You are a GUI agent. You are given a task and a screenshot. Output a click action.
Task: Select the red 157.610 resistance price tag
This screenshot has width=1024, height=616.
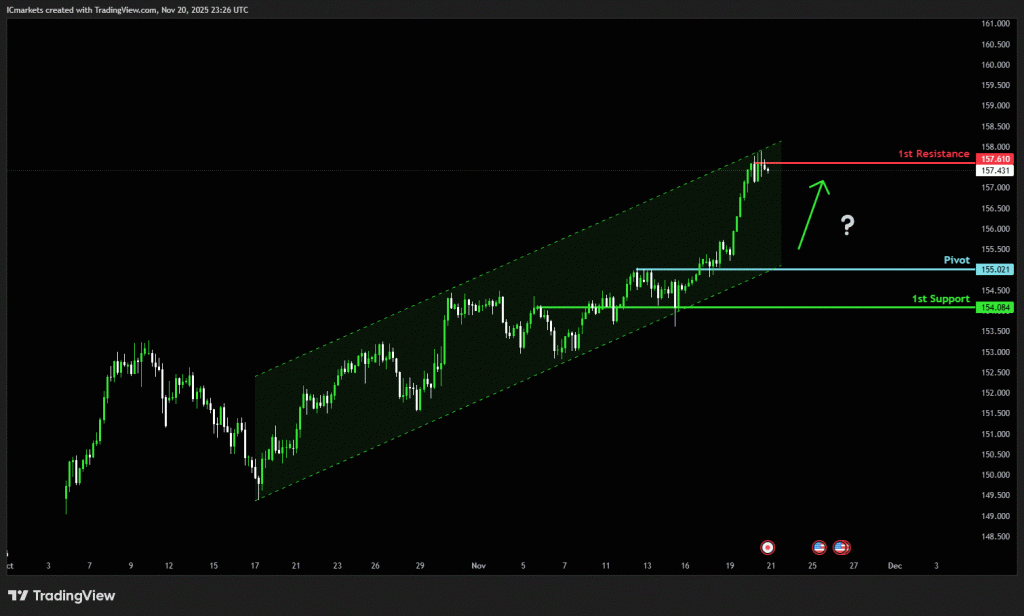(x=997, y=159)
